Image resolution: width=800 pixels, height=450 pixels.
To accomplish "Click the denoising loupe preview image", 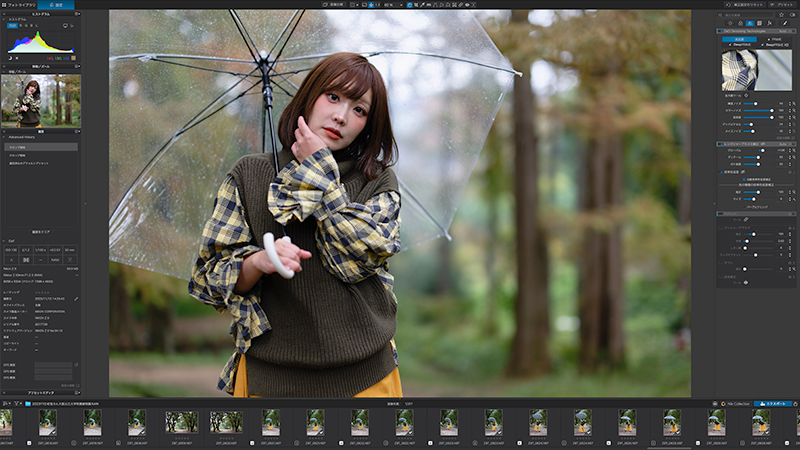I will pyautogui.click(x=757, y=70).
